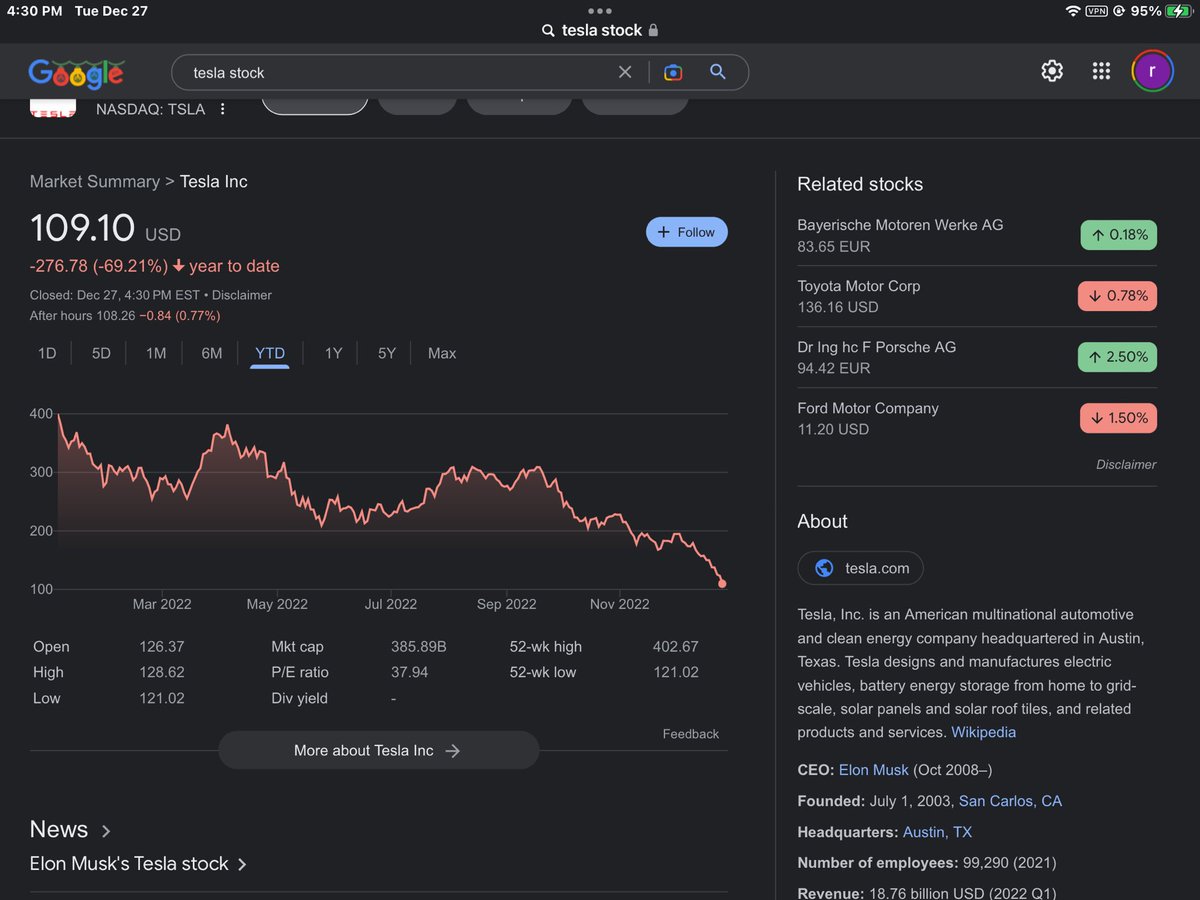Click the Google holiday logo
The image size is (1200, 900).
point(76,73)
